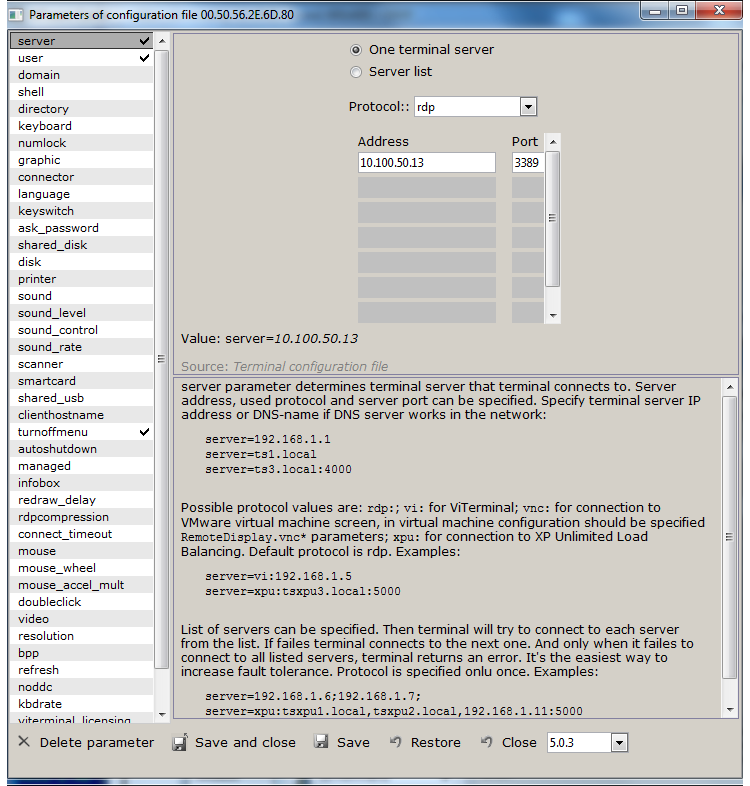Select the keyboard parameter in list
This screenshot has height=786, width=750.
click(45, 126)
